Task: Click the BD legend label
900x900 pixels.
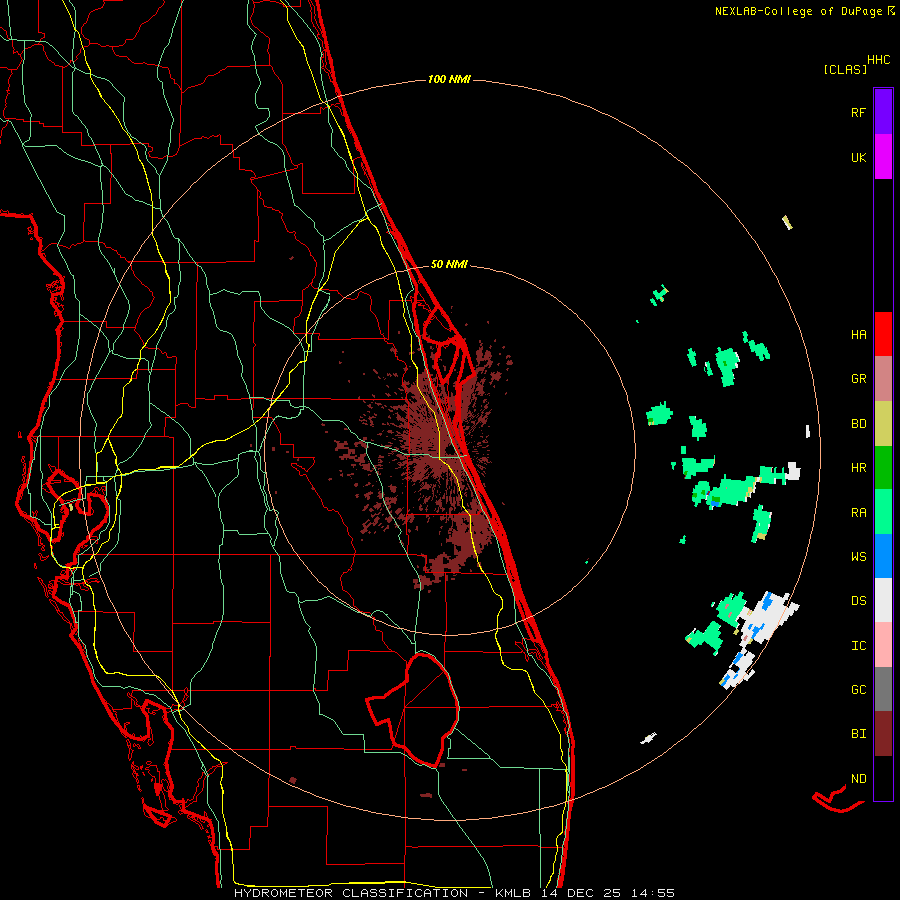Action: pyautogui.click(x=858, y=424)
